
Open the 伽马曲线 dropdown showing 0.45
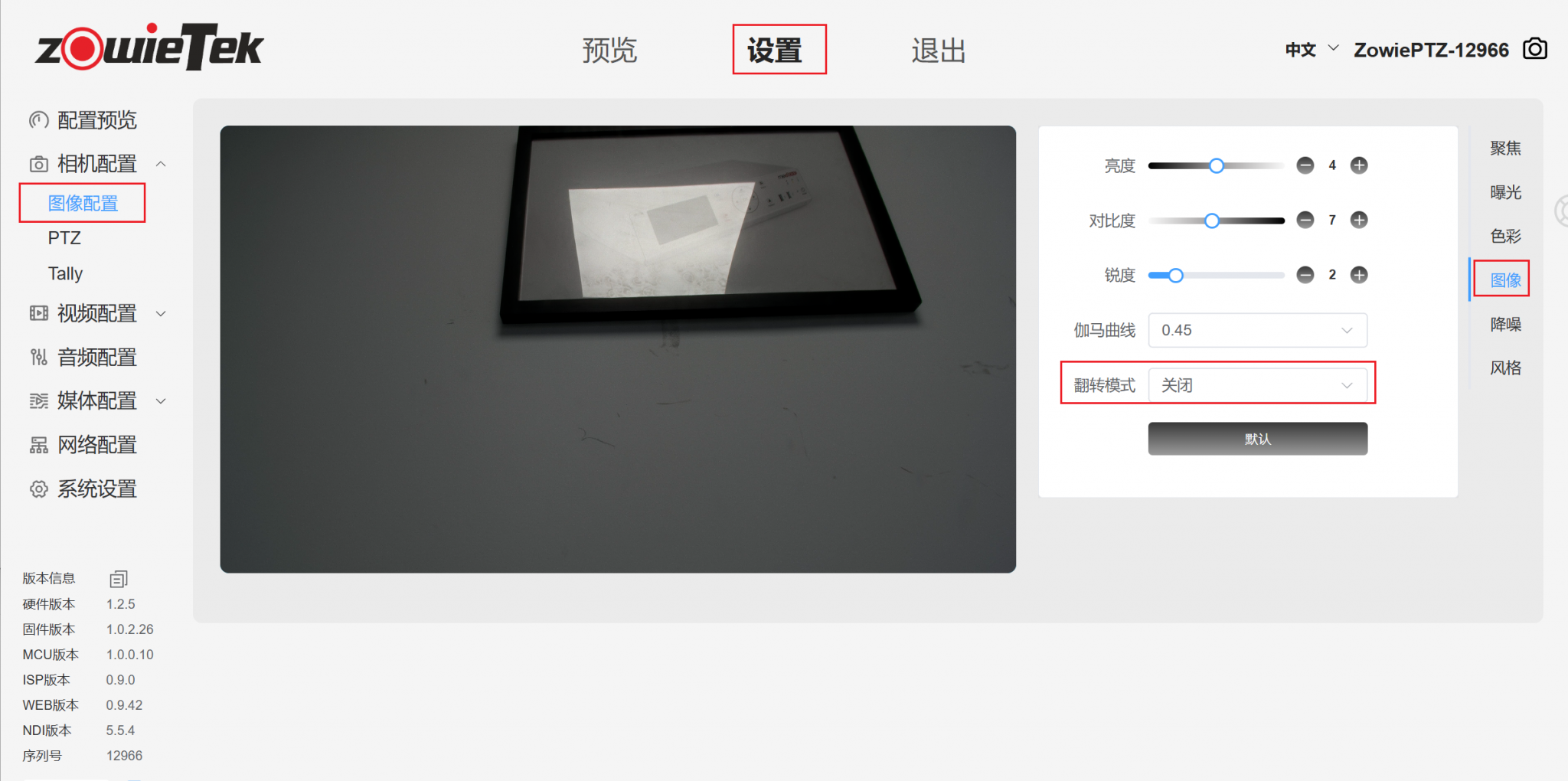pyautogui.click(x=1257, y=330)
